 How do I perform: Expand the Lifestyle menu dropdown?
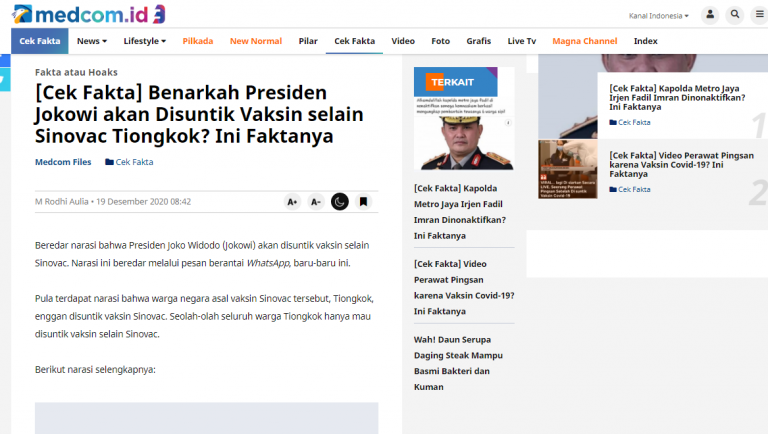point(144,41)
